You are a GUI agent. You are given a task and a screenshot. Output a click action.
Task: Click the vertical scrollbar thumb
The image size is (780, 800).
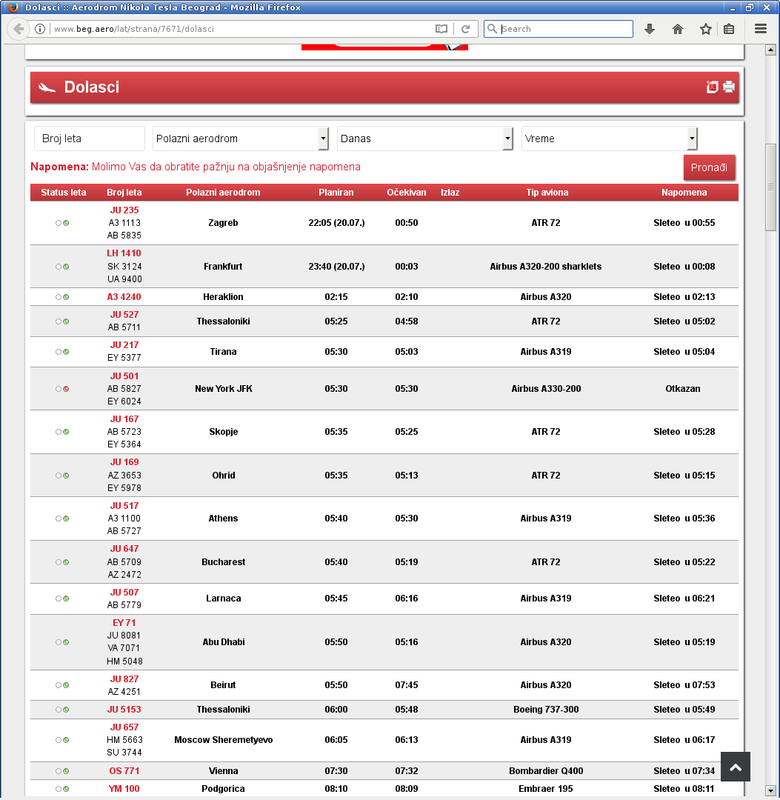click(x=771, y=187)
